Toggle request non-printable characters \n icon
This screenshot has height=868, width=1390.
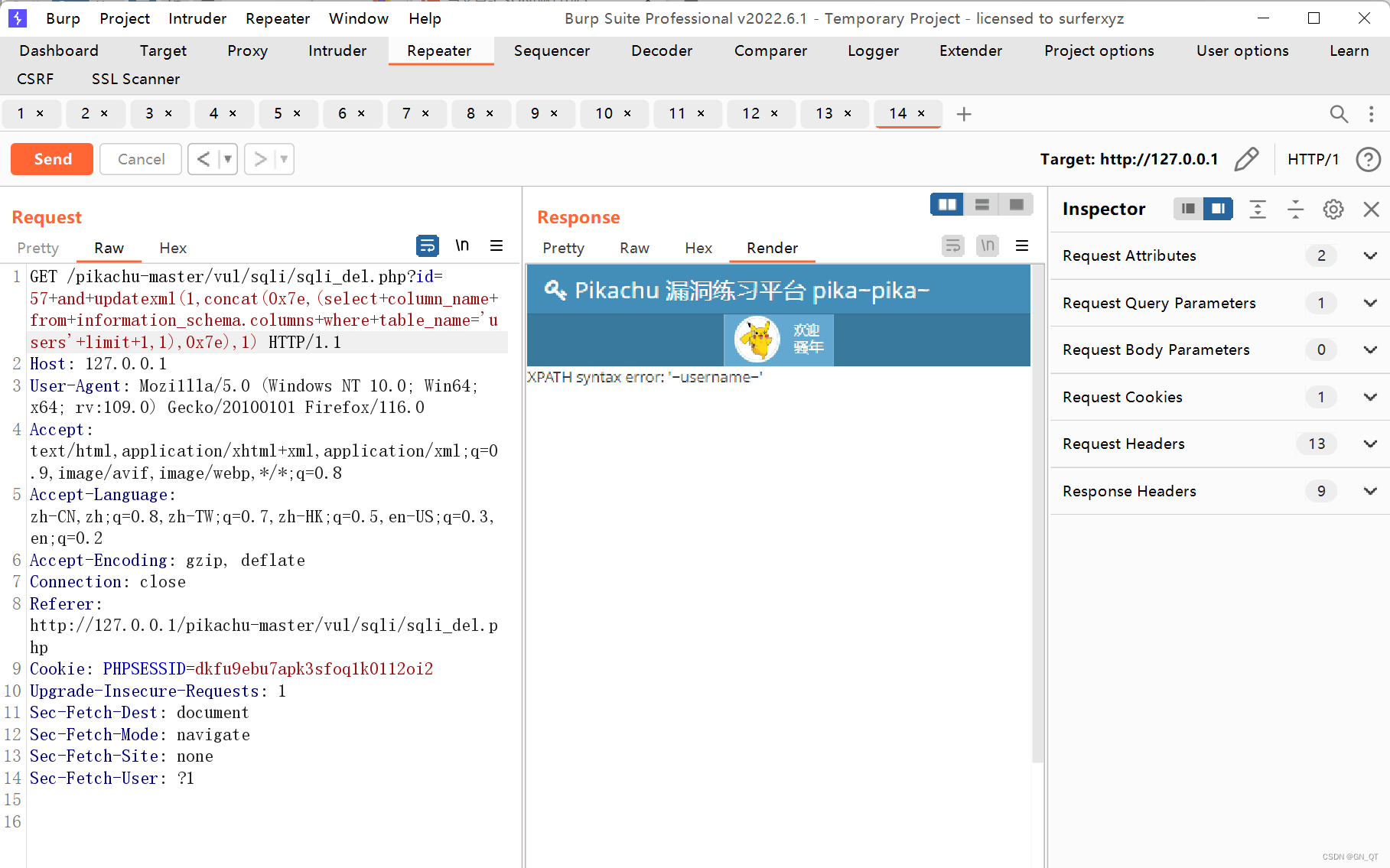[462, 245]
